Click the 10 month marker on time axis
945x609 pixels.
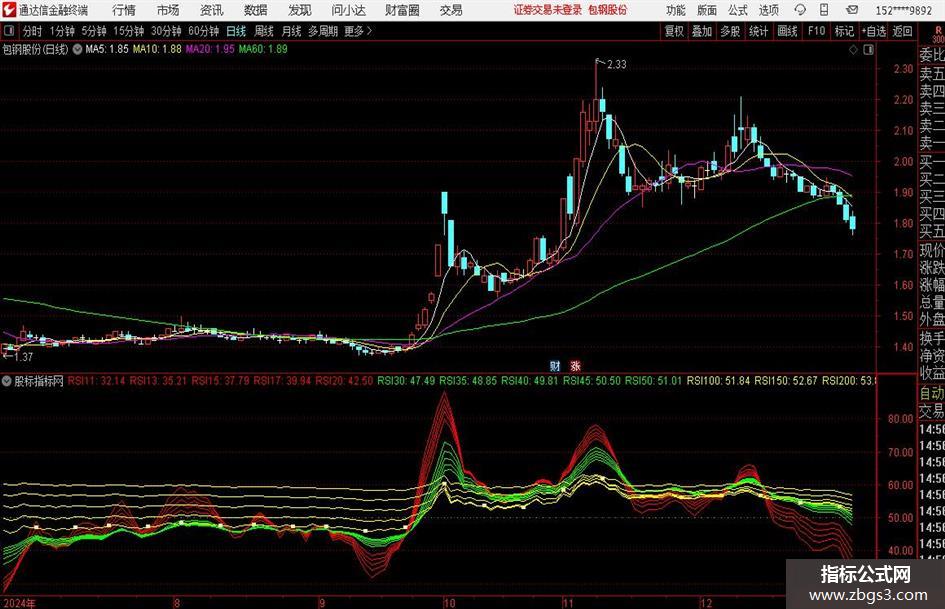click(x=449, y=602)
